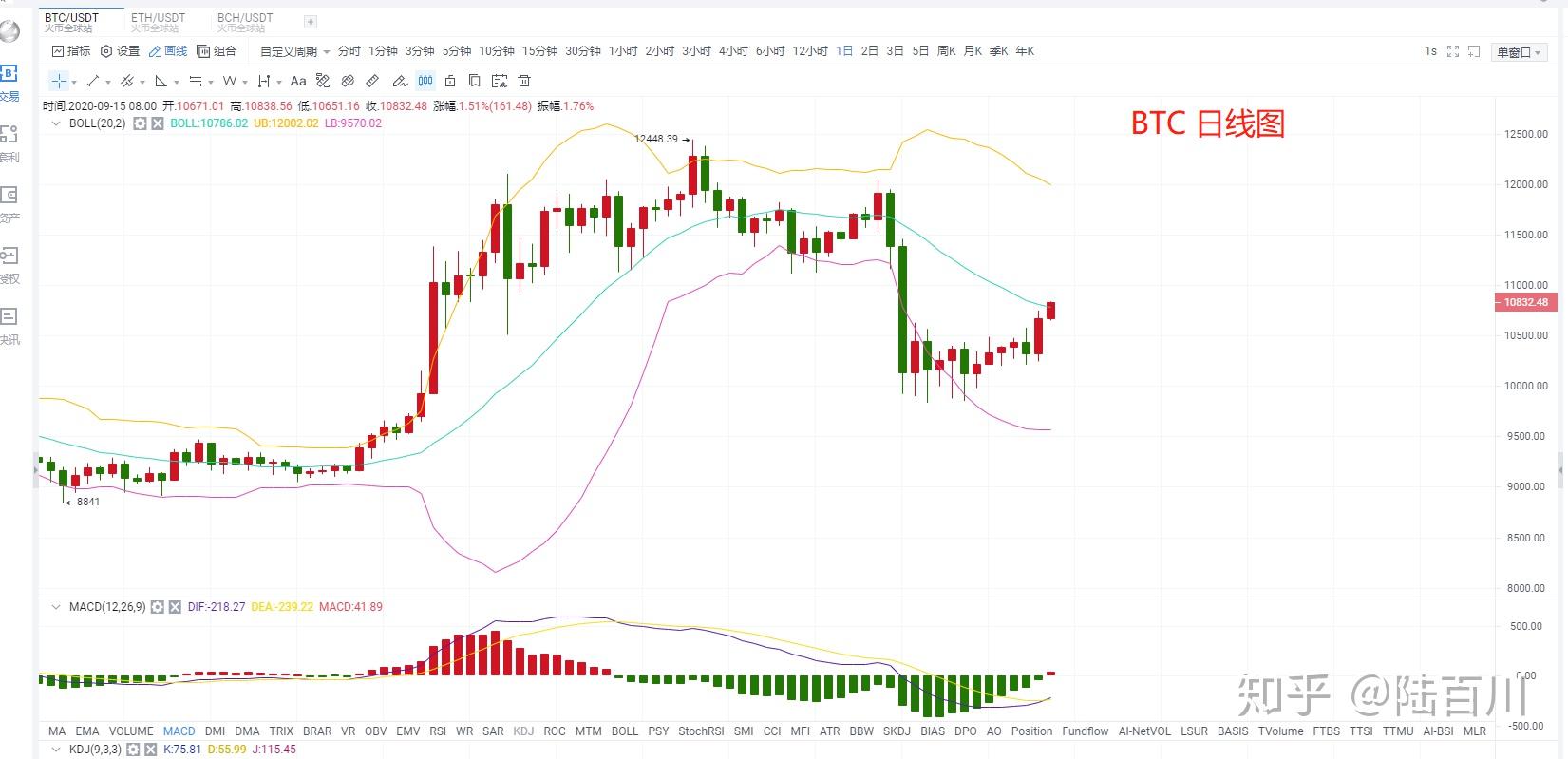
Task: Open the 单窗口 window layout dropdown
Action: (1520, 52)
